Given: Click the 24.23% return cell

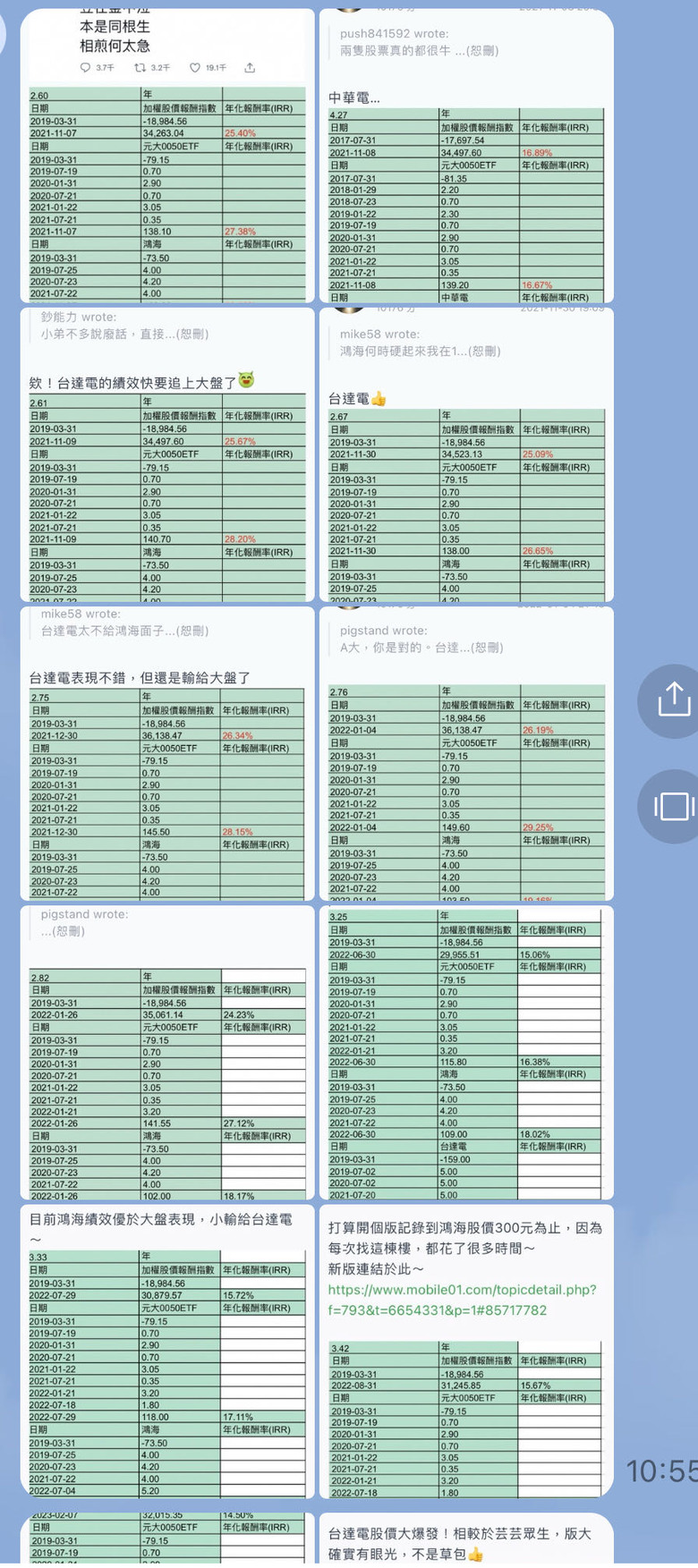Looking at the screenshot, I should click(264, 1014).
